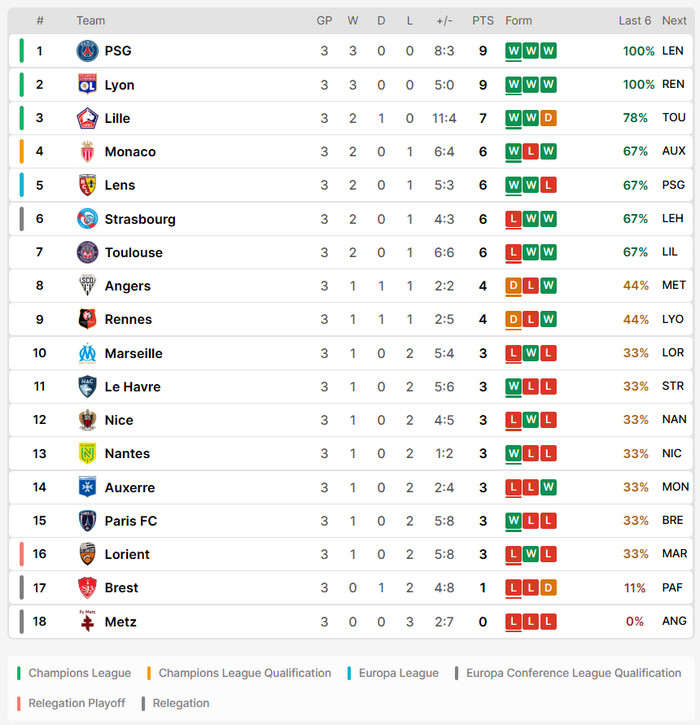This screenshot has width=700, height=725.
Task: Sort standings by GP column header
Action: (x=324, y=20)
